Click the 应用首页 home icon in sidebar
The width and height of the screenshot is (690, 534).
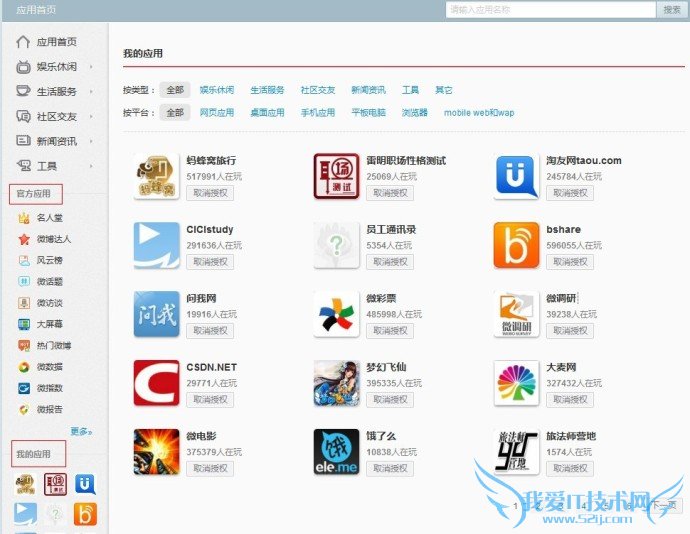[23, 42]
